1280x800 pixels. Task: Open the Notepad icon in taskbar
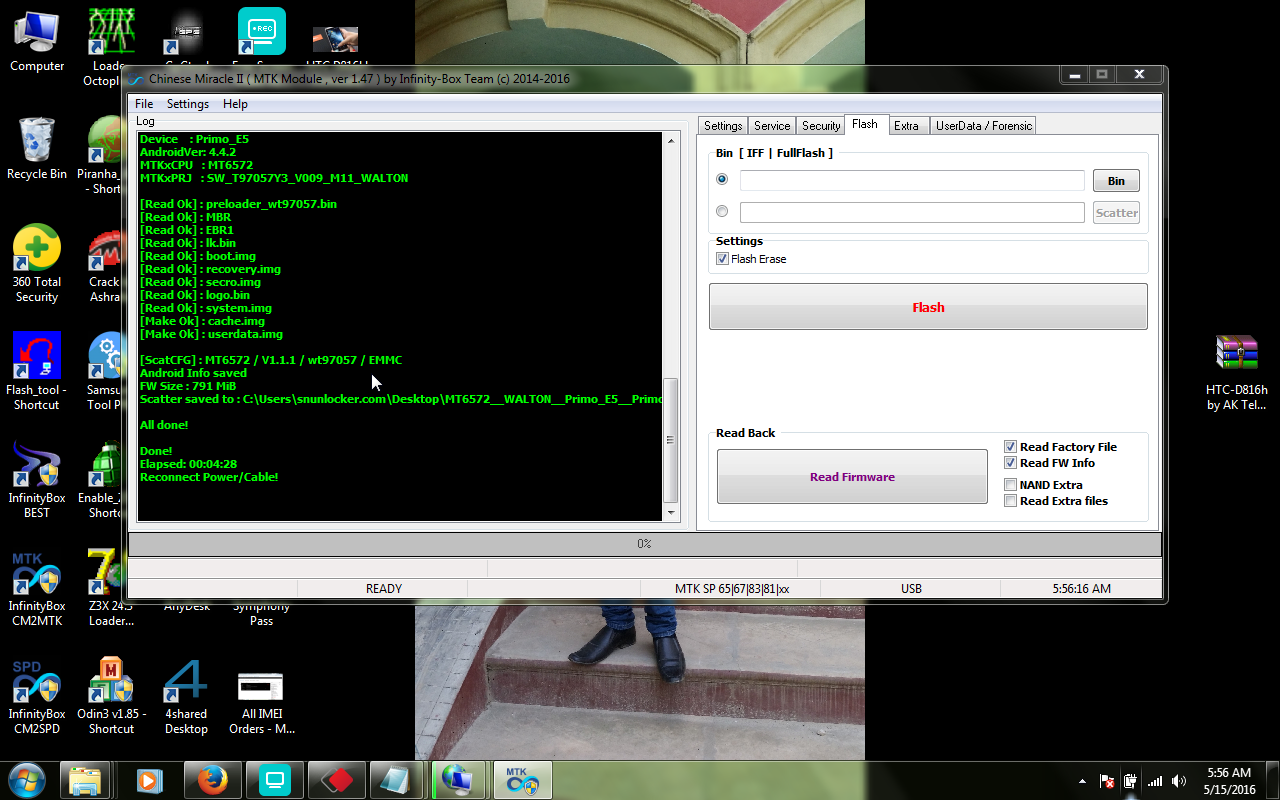click(x=397, y=780)
